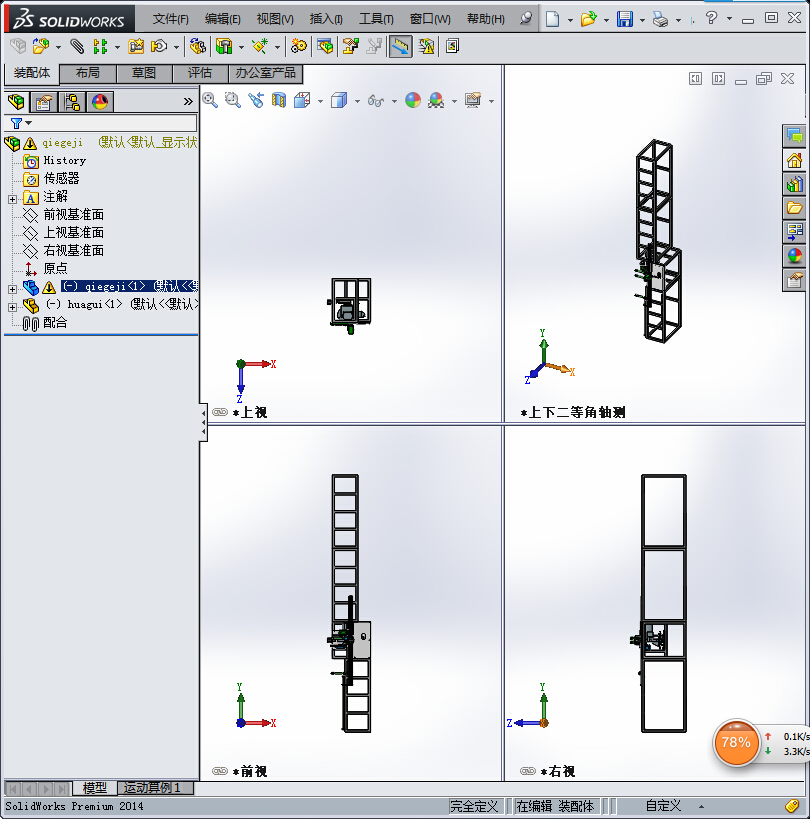This screenshot has height=819, width=810.
Task: Click the Save floppy disk icon
Action: (x=625, y=19)
